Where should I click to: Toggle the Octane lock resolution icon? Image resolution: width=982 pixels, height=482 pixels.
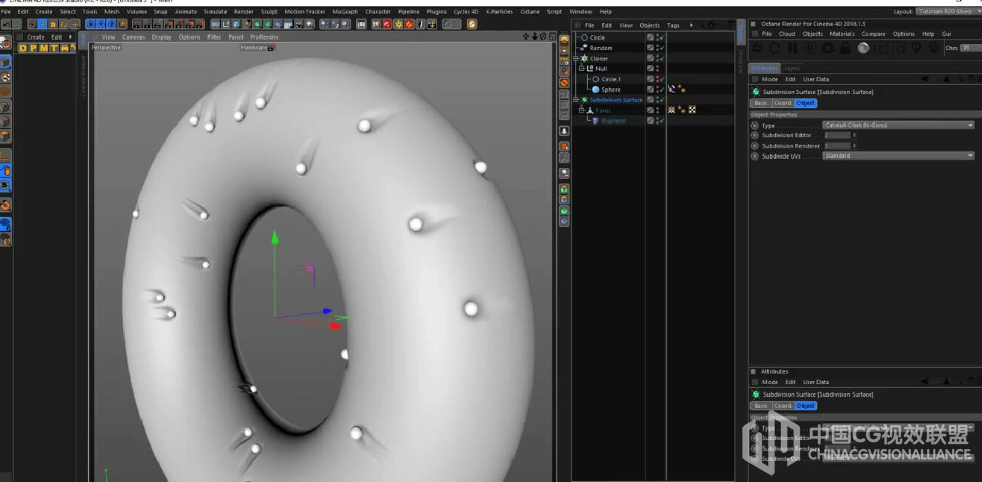[x=845, y=48]
